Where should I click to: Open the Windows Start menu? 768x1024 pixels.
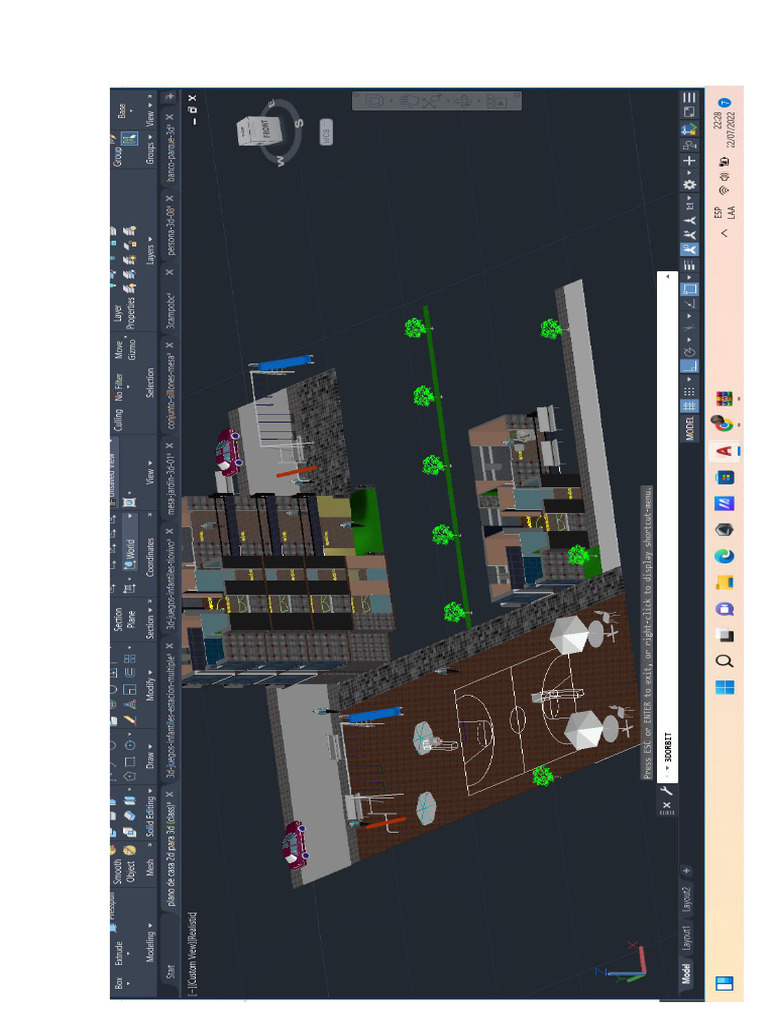pos(724,687)
